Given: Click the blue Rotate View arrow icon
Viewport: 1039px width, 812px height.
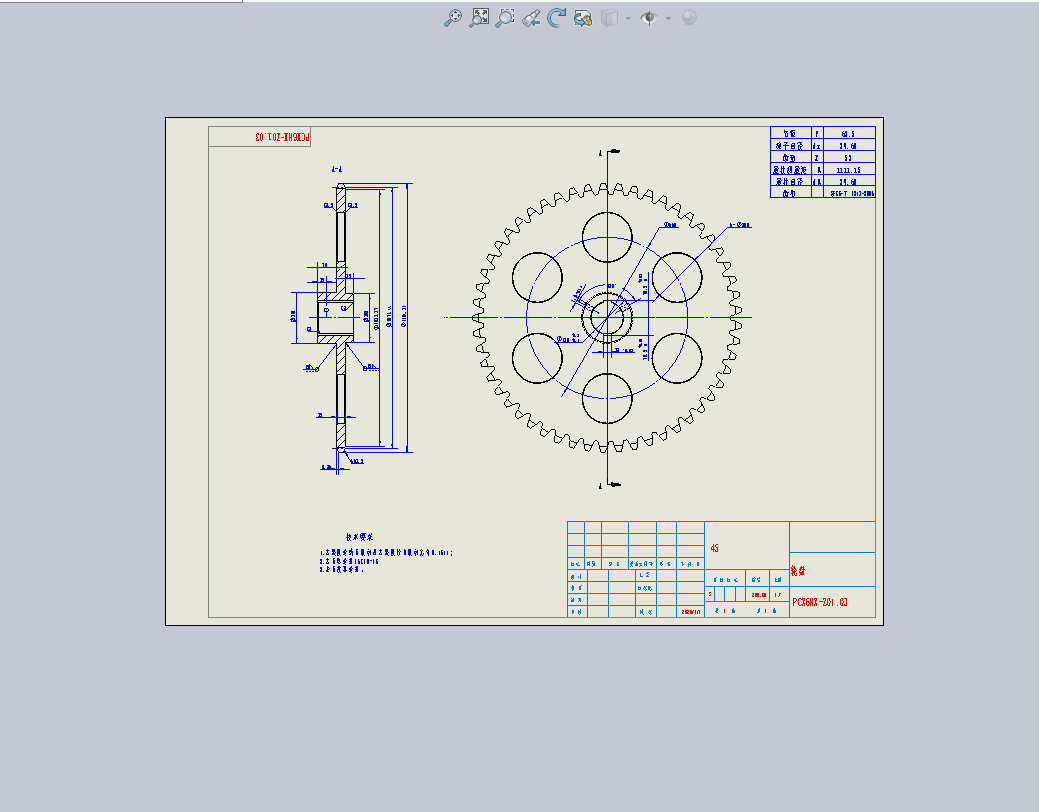Looking at the screenshot, I should (557, 18).
